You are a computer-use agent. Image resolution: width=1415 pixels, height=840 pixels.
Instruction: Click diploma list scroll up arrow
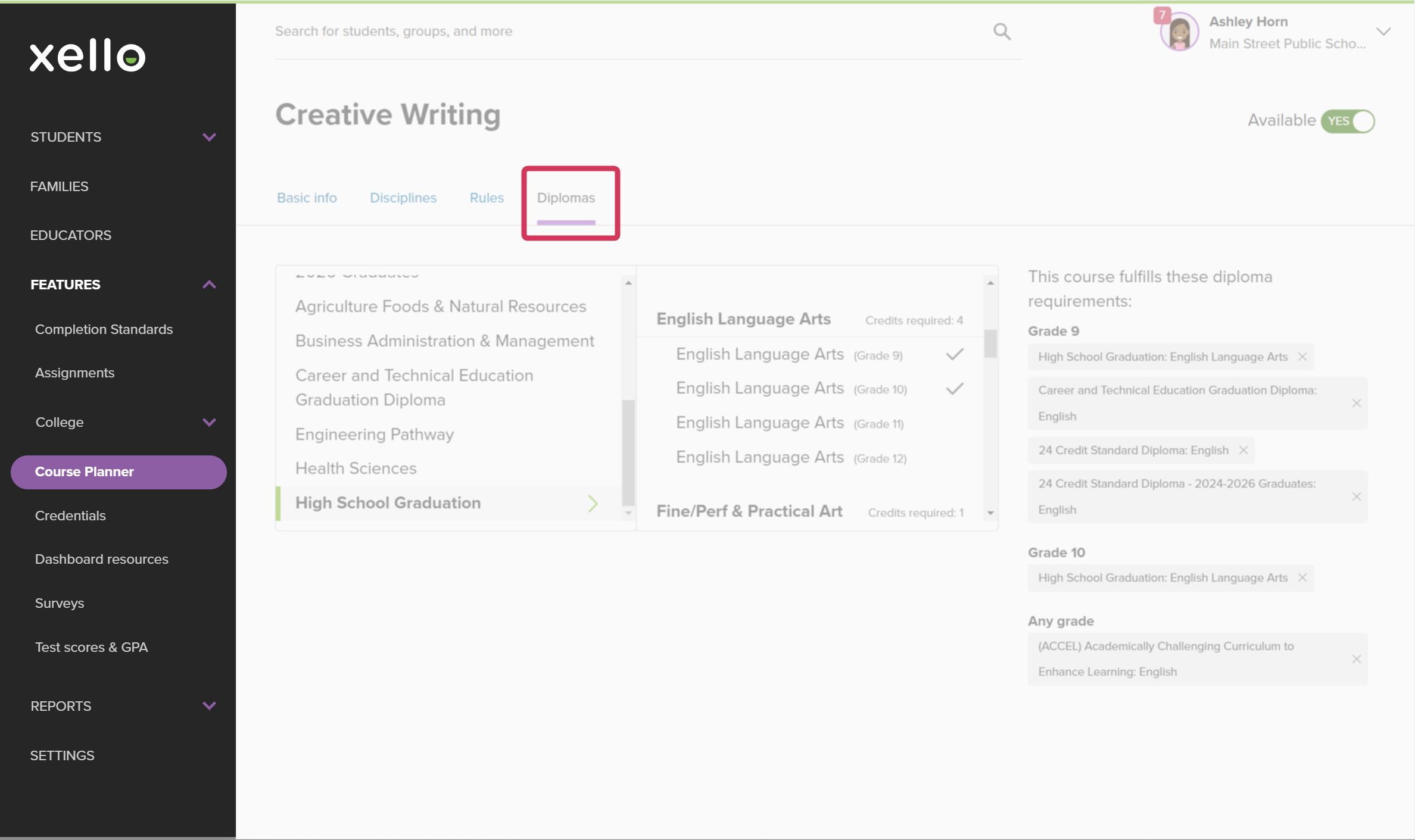coord(628,283)
